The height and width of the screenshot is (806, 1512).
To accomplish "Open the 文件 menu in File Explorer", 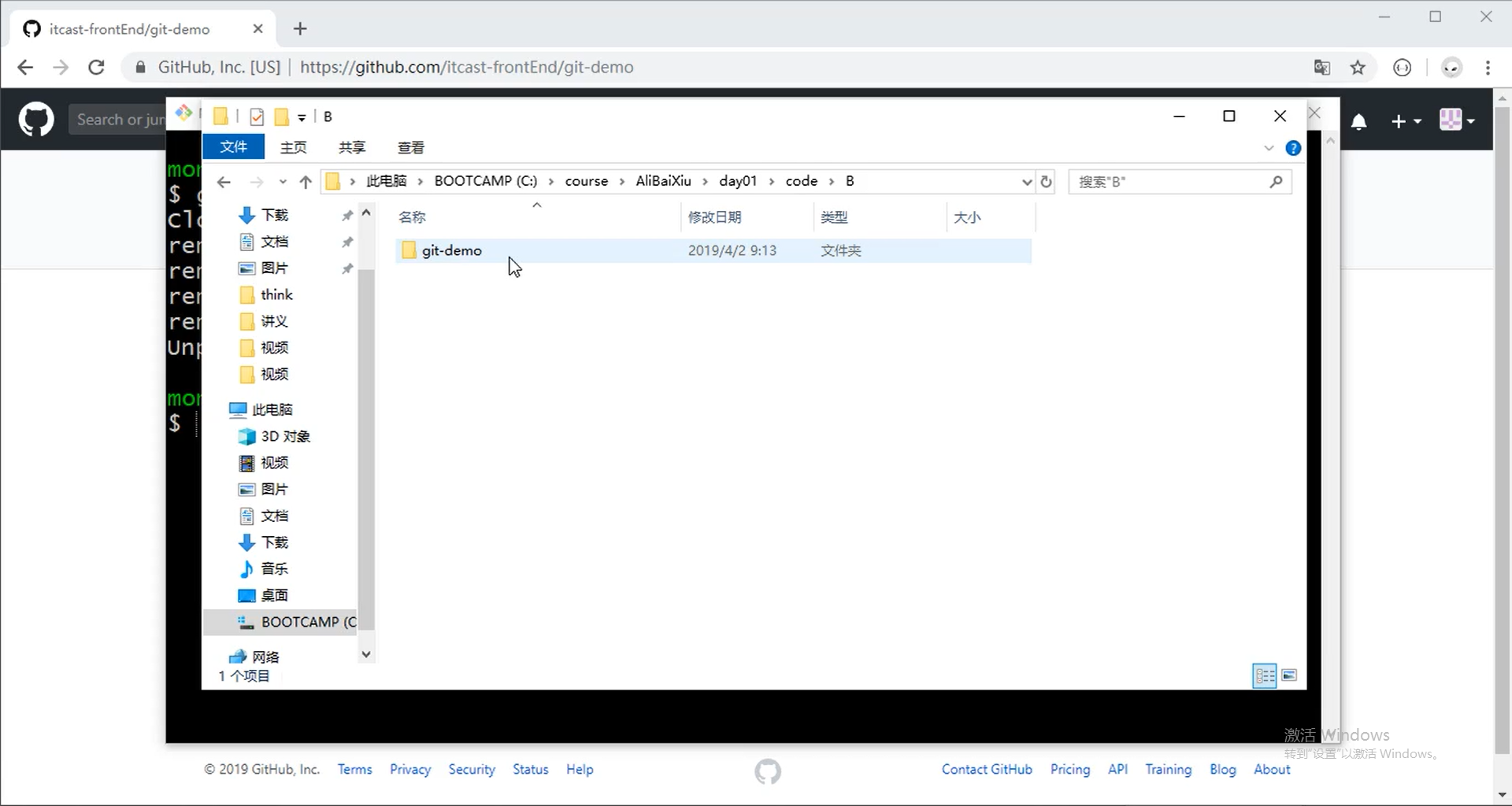I will click(x=233, y=146).
